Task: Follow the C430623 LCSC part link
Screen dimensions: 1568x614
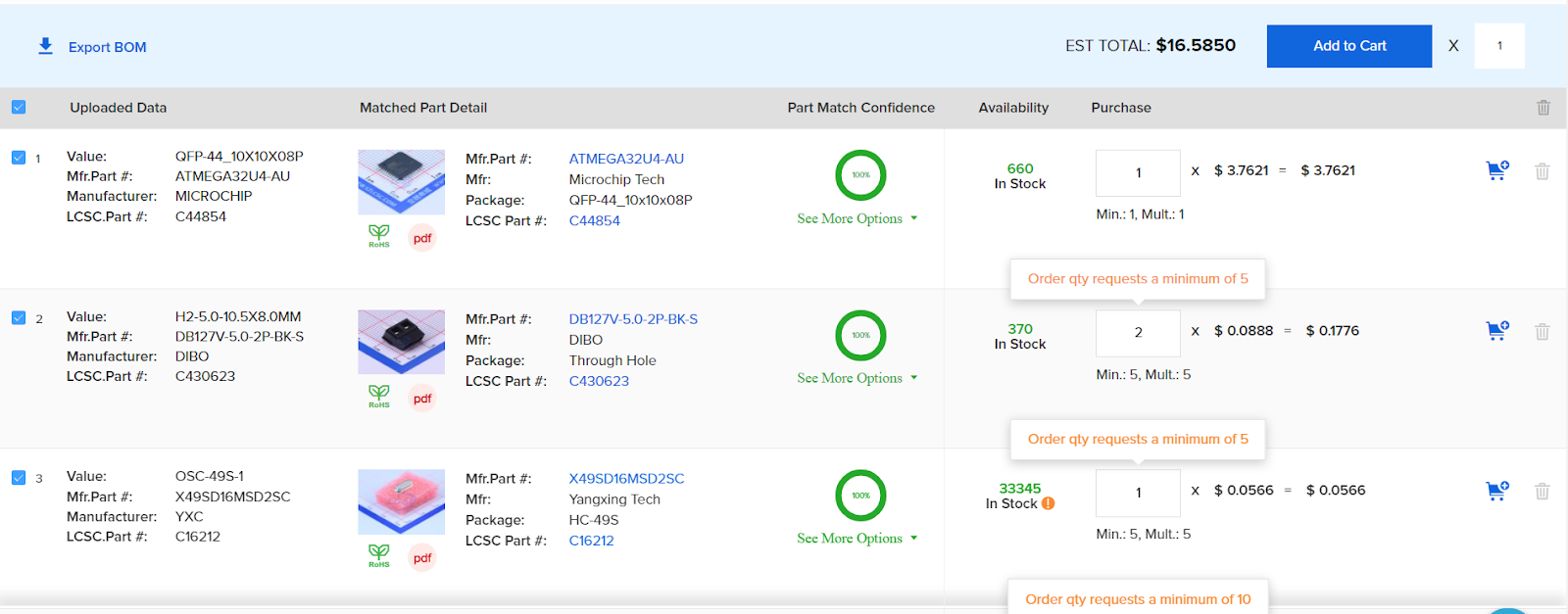Action: point(599,381)
